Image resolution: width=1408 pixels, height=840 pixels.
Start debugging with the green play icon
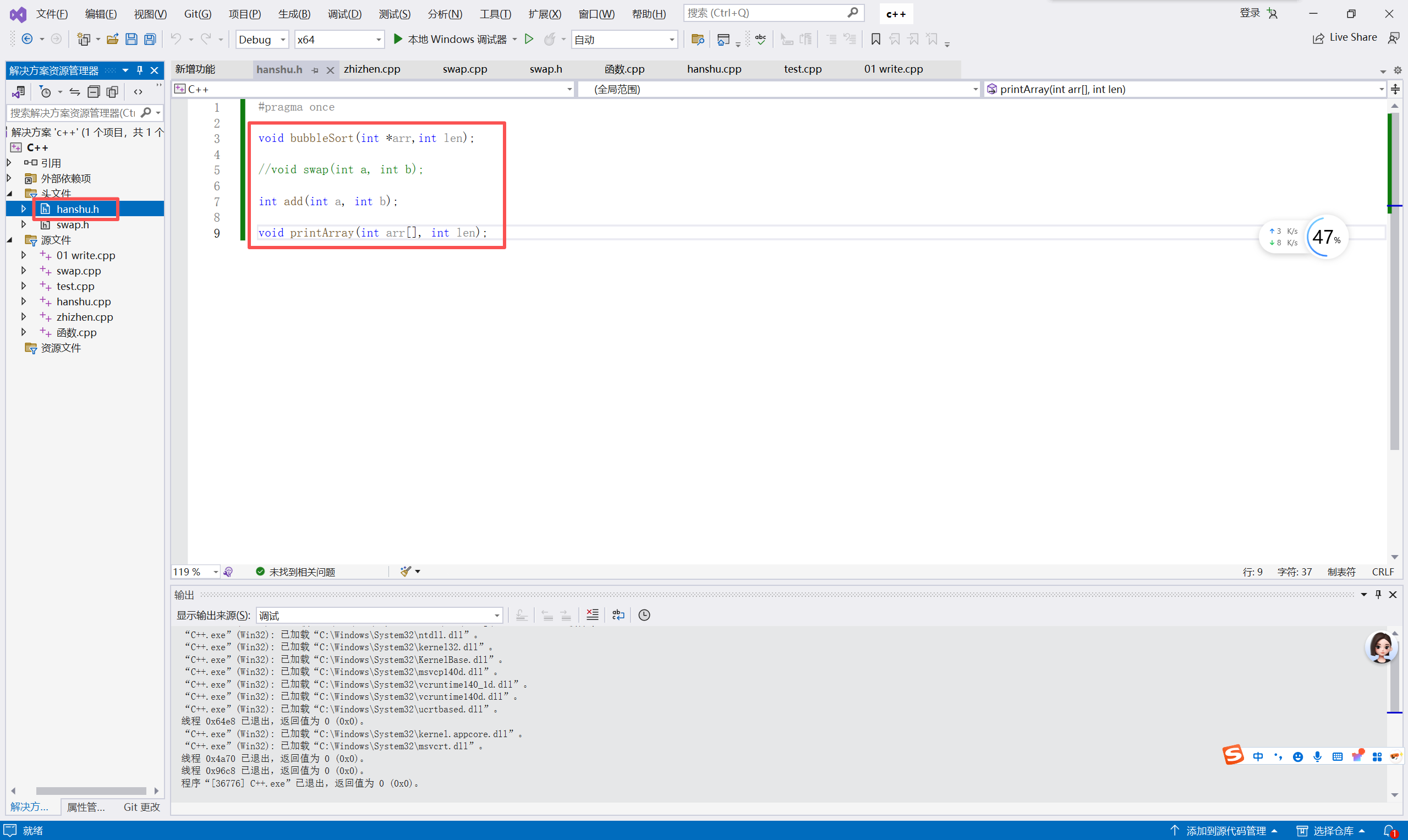point(398,39)
